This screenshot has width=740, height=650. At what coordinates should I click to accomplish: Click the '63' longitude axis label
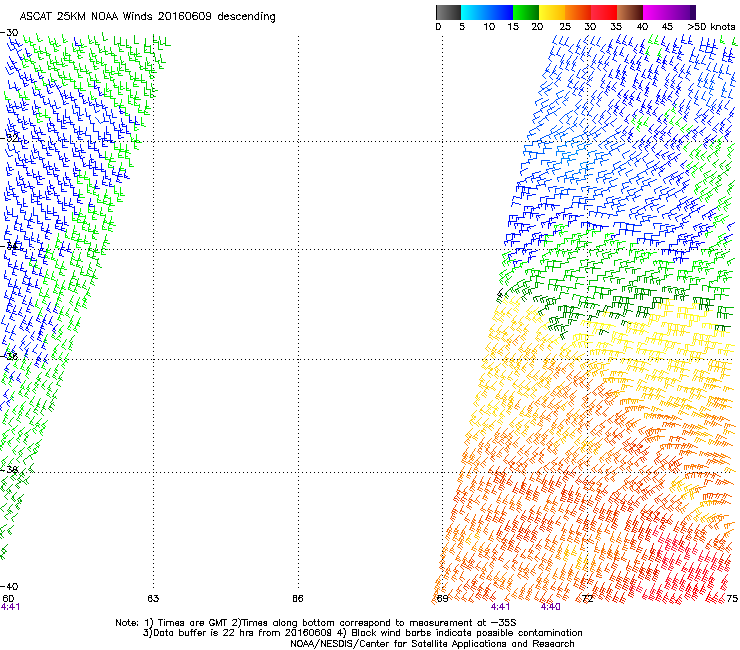[x=153, y=599]
